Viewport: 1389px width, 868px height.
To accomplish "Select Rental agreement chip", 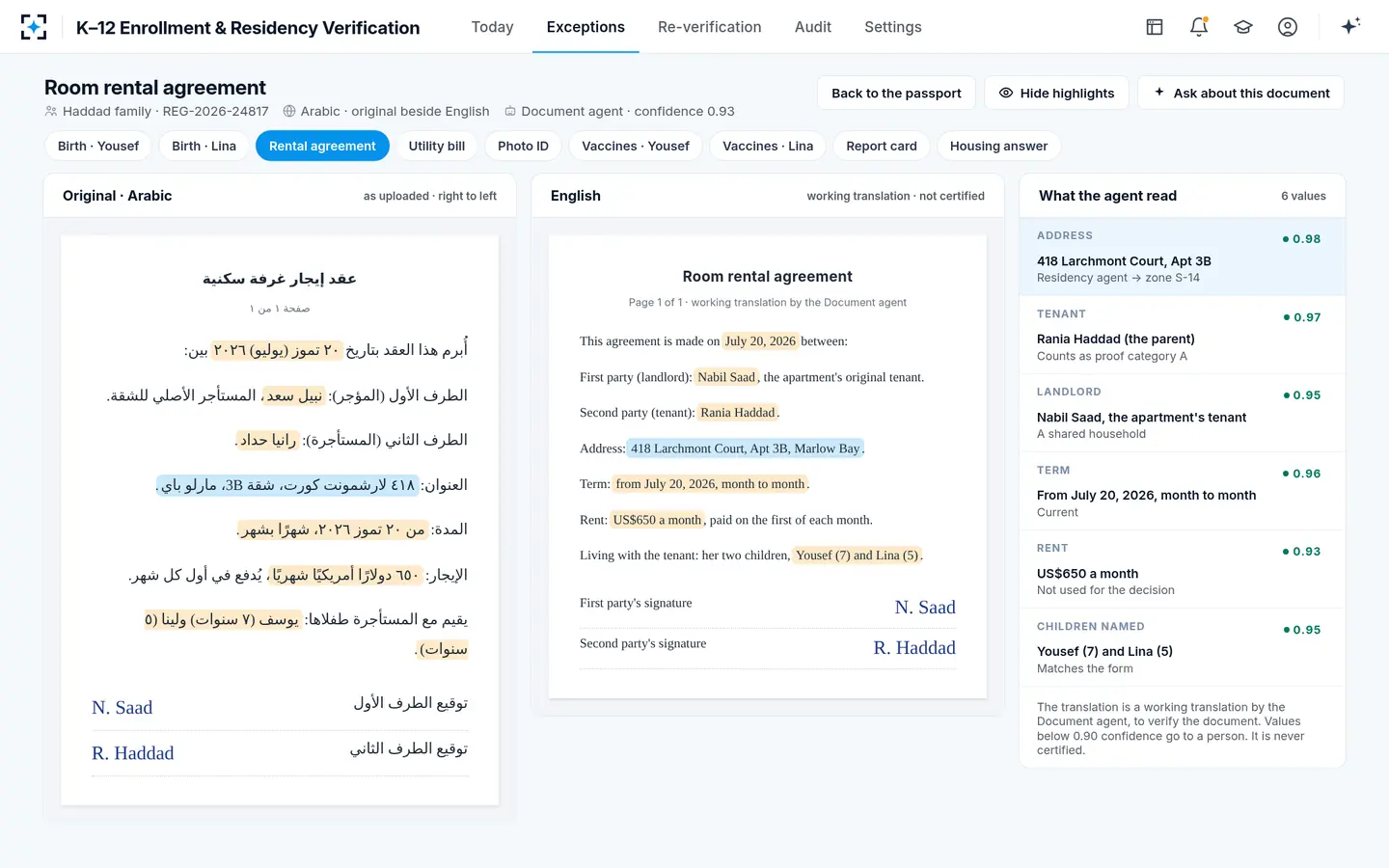I will [x=322, y=146].
